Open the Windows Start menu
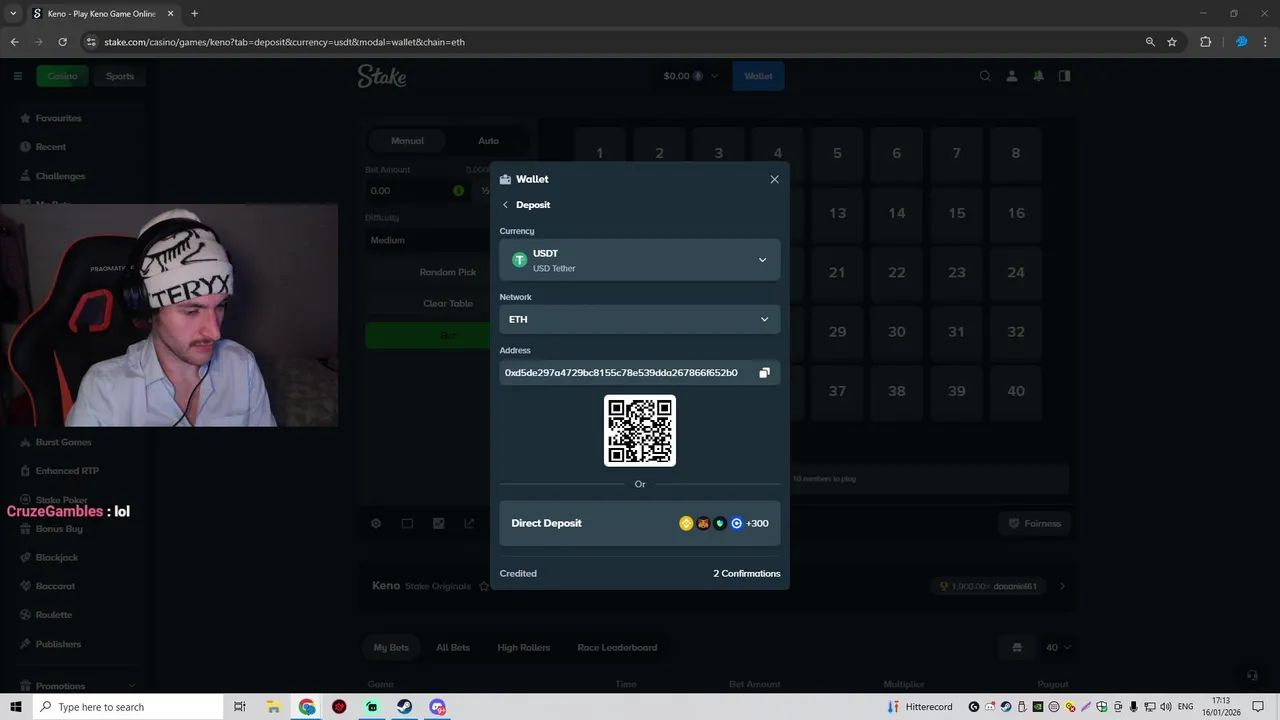 tap(16, 707)
